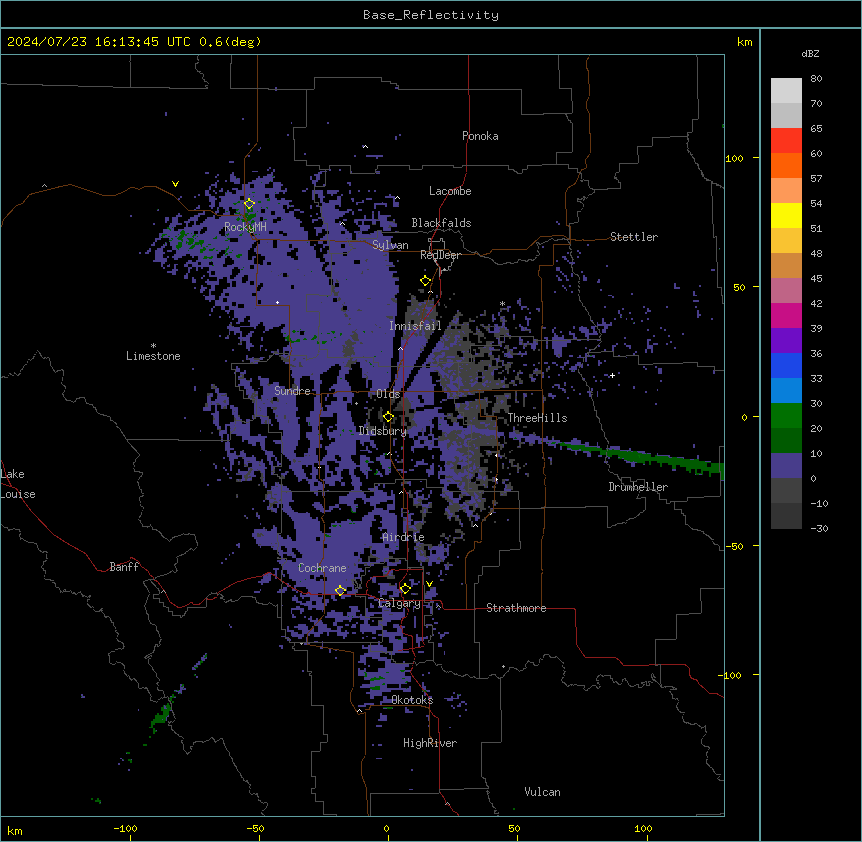Select royal blue 33–36 dBZ legend swatch

[x=786, y=365]
